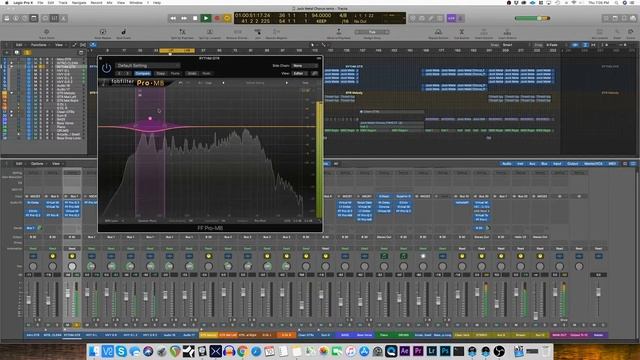The width and height of the screenshot is (640, 360).
Task: Open the Editors scissors button
Action: pos(64,18)
